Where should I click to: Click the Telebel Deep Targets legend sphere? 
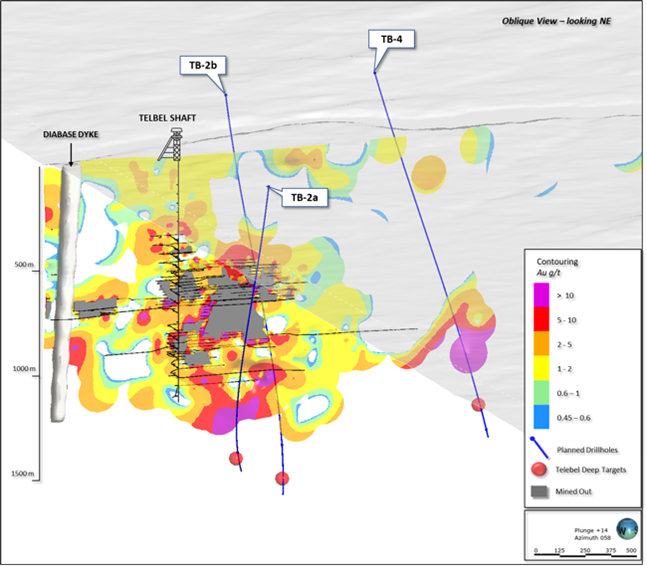tap(539, 469)
